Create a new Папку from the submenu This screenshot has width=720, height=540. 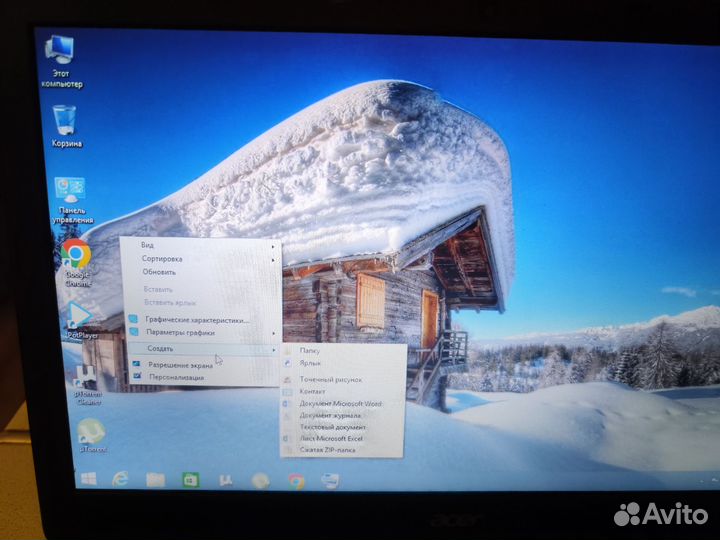tap(310, 352)
